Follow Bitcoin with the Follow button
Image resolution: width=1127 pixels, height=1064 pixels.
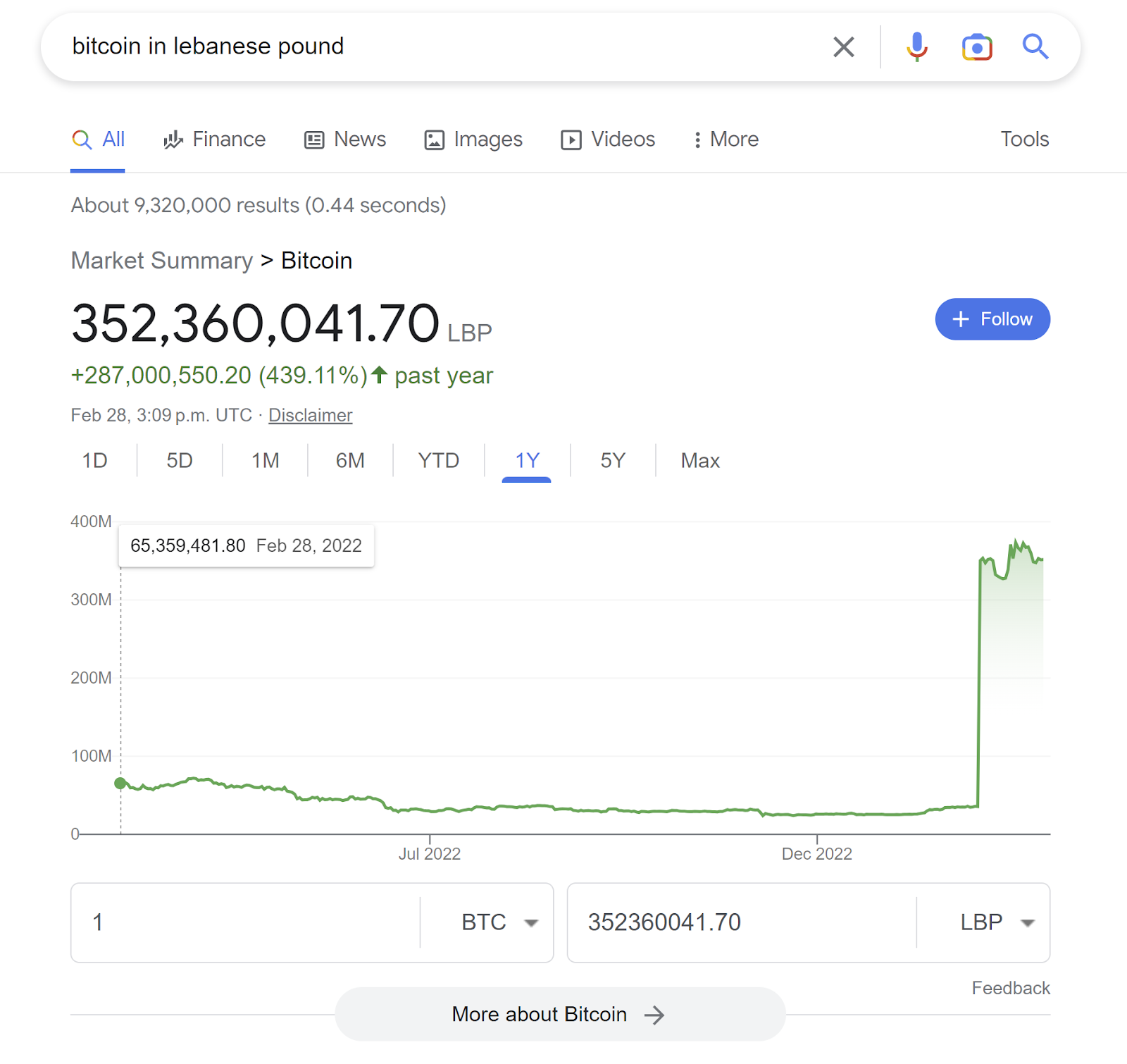click(992, 319)
